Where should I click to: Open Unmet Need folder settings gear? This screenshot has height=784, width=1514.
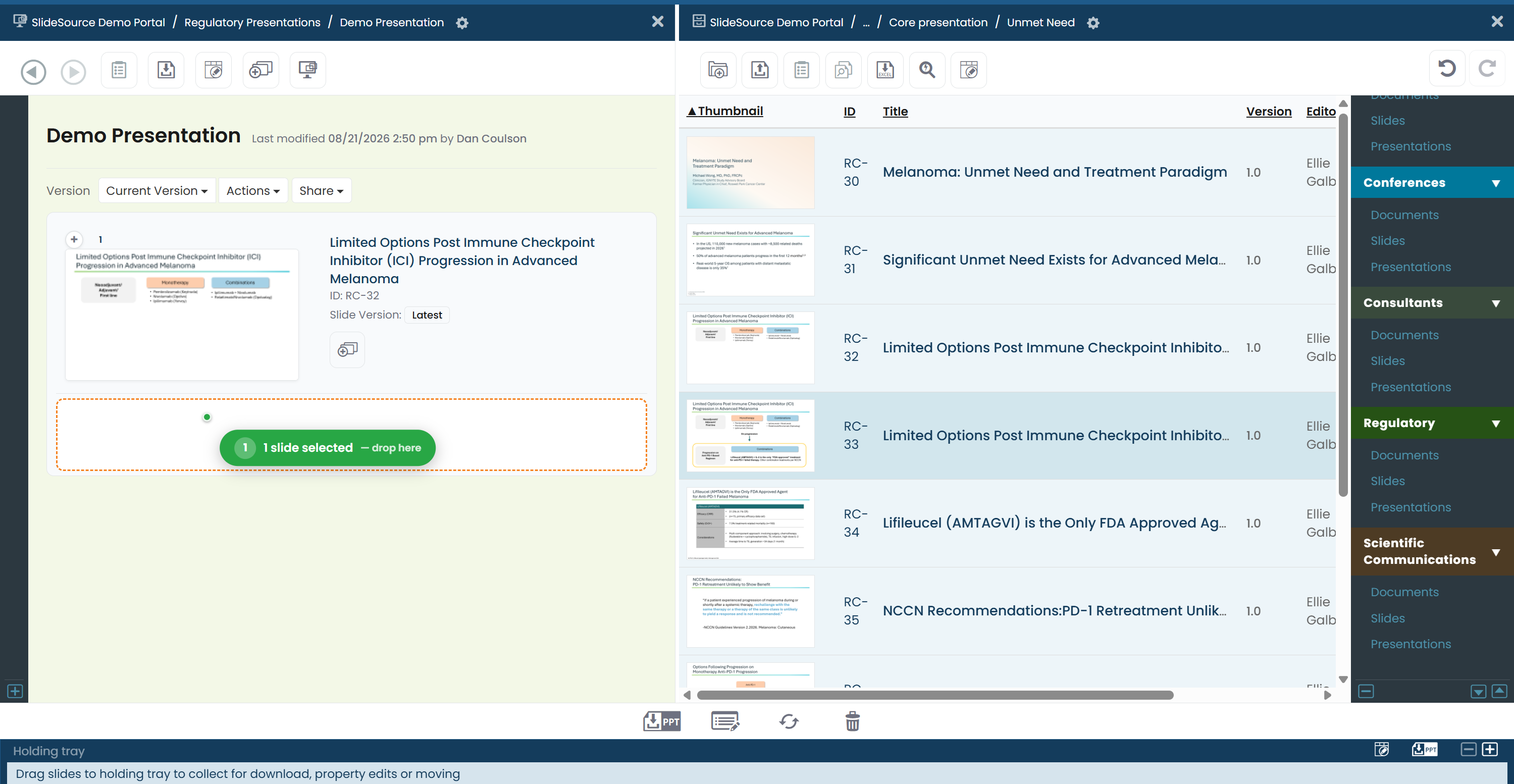[1093, 23]
